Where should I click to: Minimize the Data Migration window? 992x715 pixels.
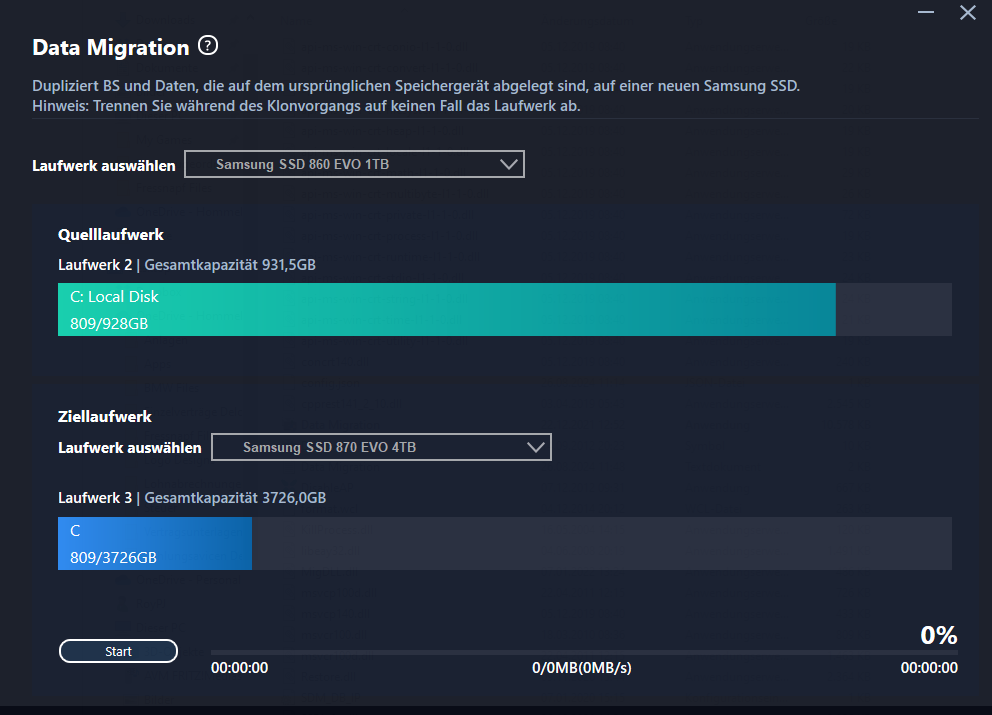coord(926,12)
